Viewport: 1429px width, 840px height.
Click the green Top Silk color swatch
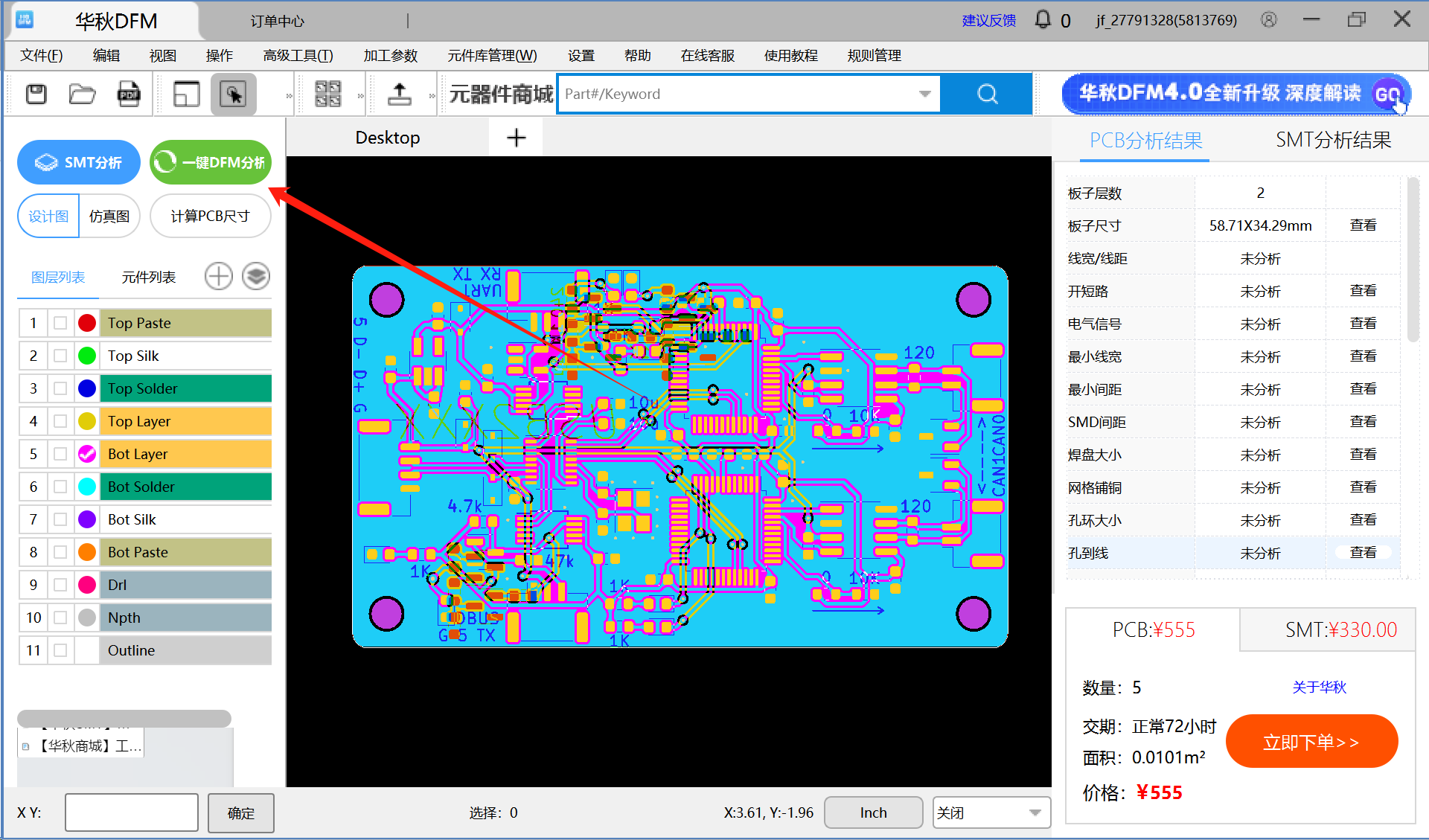(x=87, y=356)
